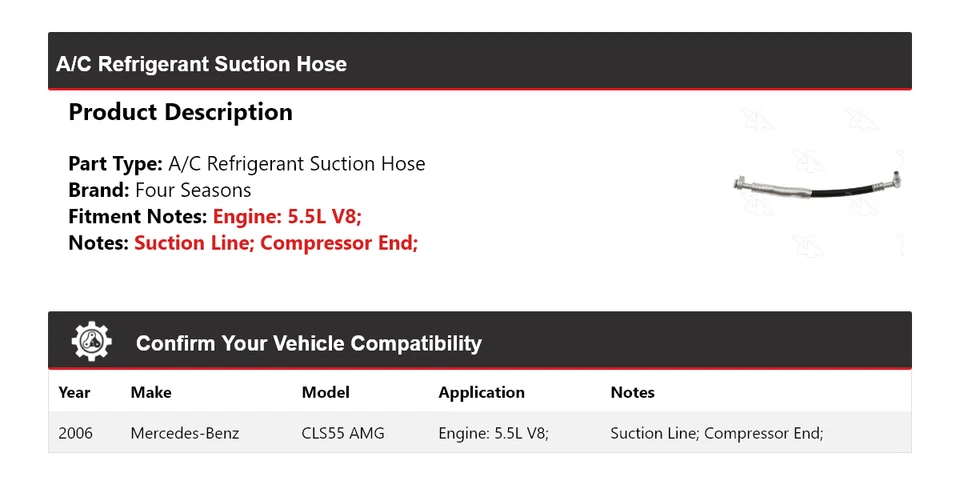Click the Model column header

tap(325, 392)
